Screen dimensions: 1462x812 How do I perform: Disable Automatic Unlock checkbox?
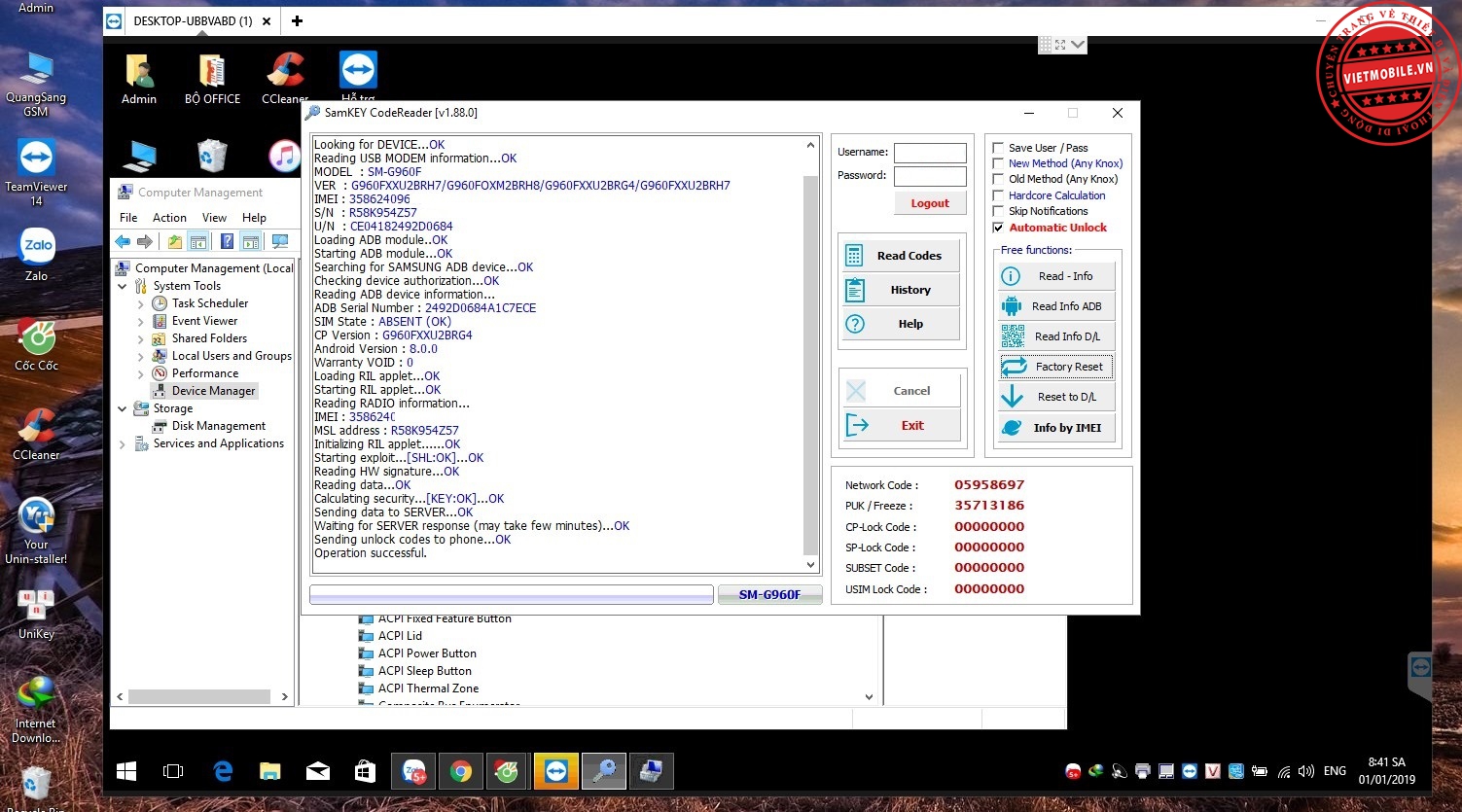tap(998, 228)
